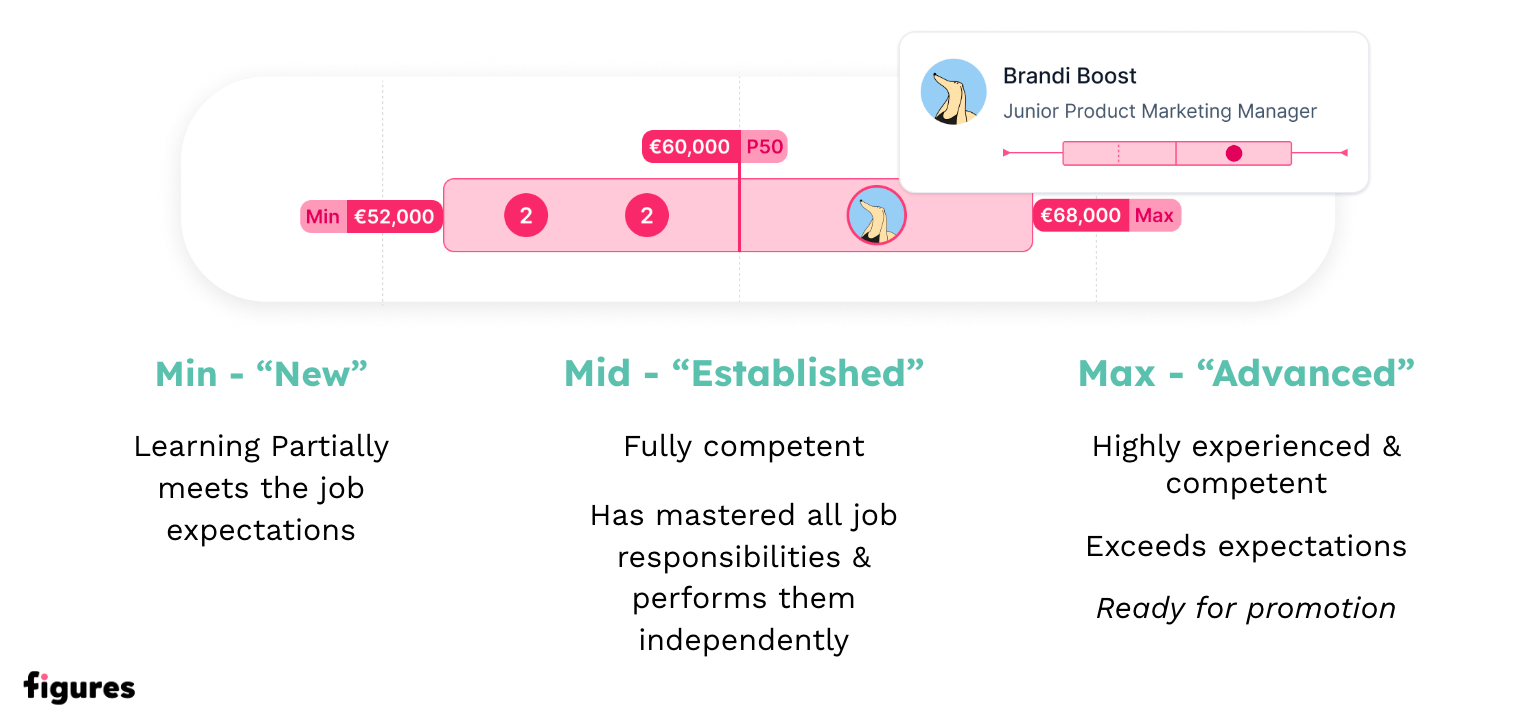1524x722 pixels.
Task: Click the figures logo
Action: 79,687
